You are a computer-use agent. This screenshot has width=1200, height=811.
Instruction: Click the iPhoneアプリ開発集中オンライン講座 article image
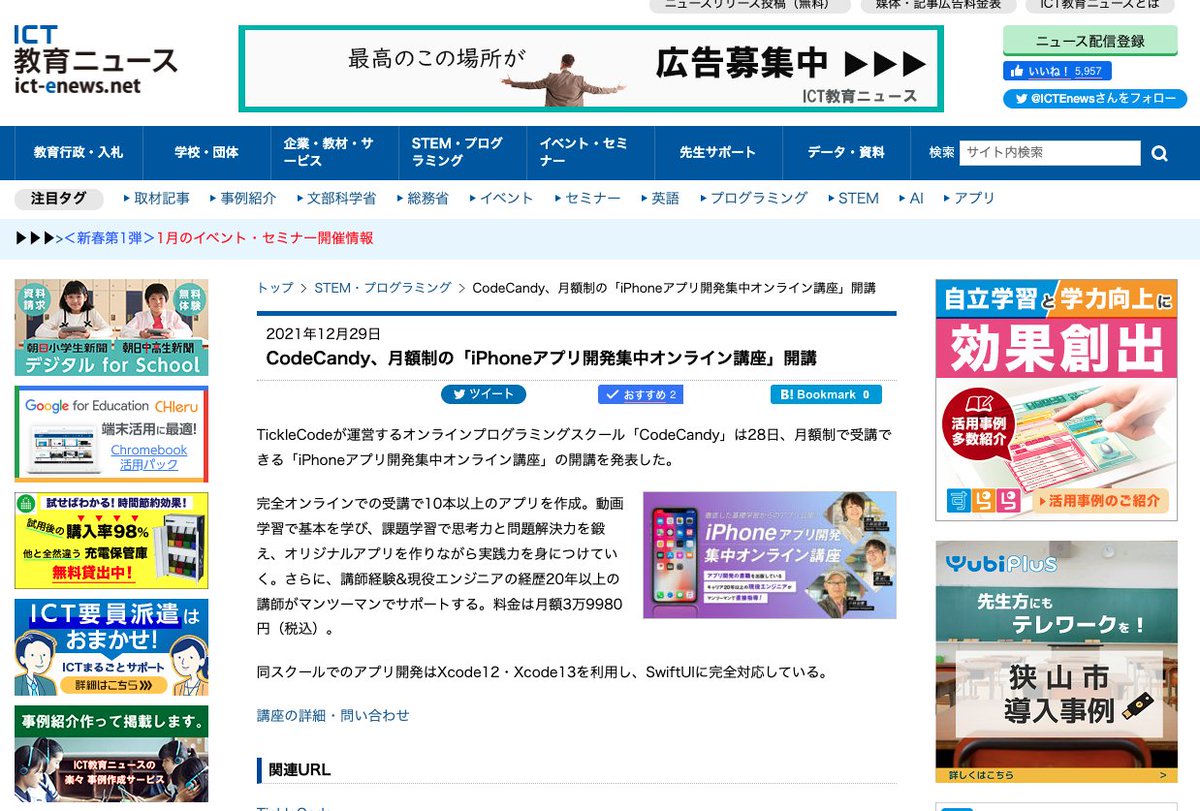pos(768,555)
